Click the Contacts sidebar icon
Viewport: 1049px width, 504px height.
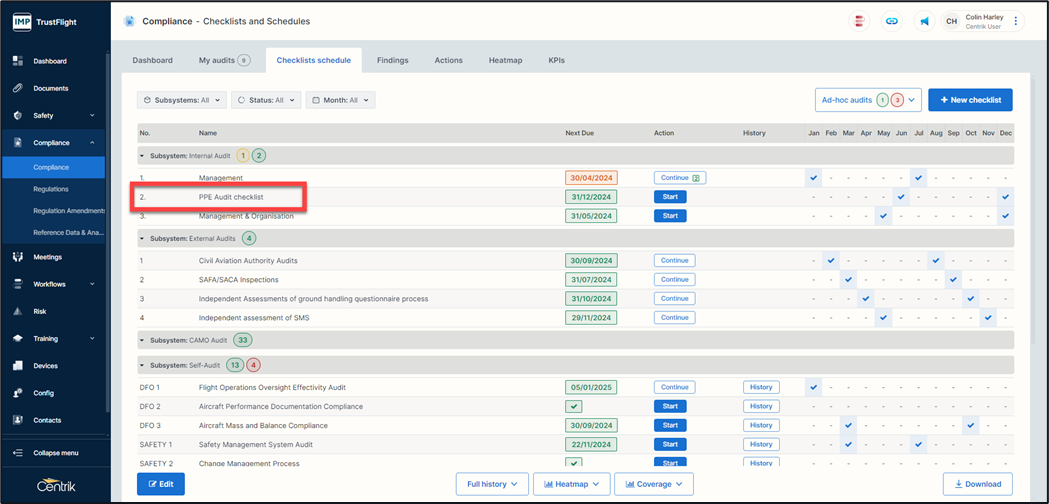click(x=18, y=420)
